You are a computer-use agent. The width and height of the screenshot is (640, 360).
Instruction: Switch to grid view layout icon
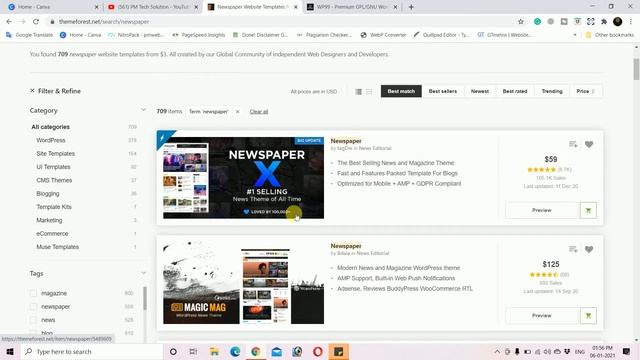coord(369,91)
